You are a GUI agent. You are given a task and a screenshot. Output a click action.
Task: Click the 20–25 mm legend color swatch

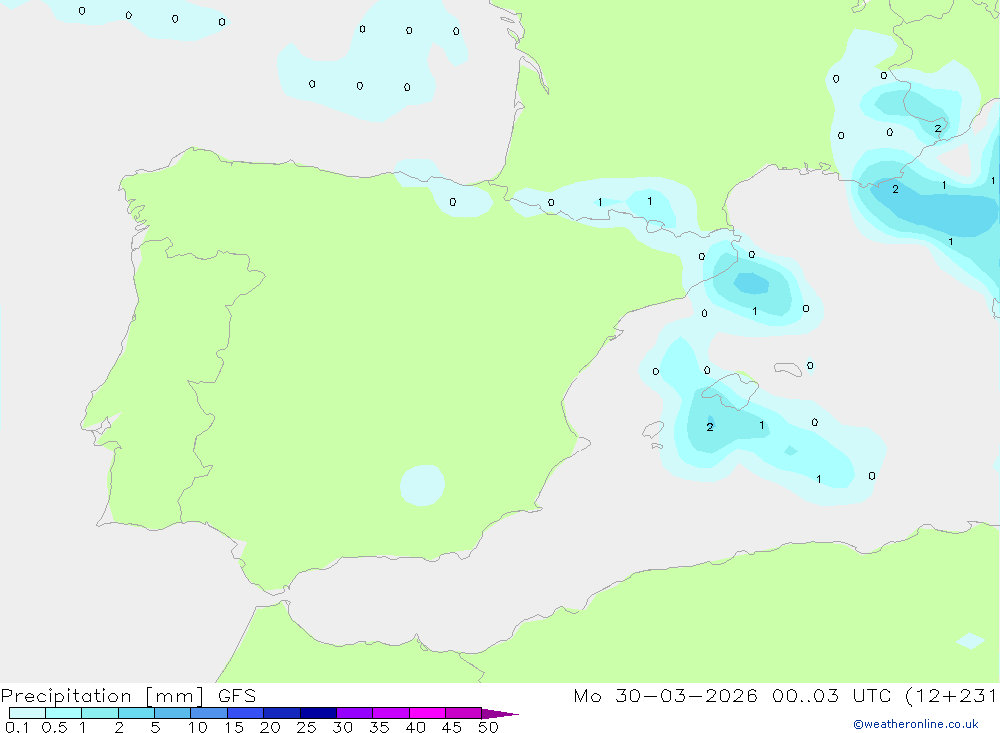click(281, 713)
